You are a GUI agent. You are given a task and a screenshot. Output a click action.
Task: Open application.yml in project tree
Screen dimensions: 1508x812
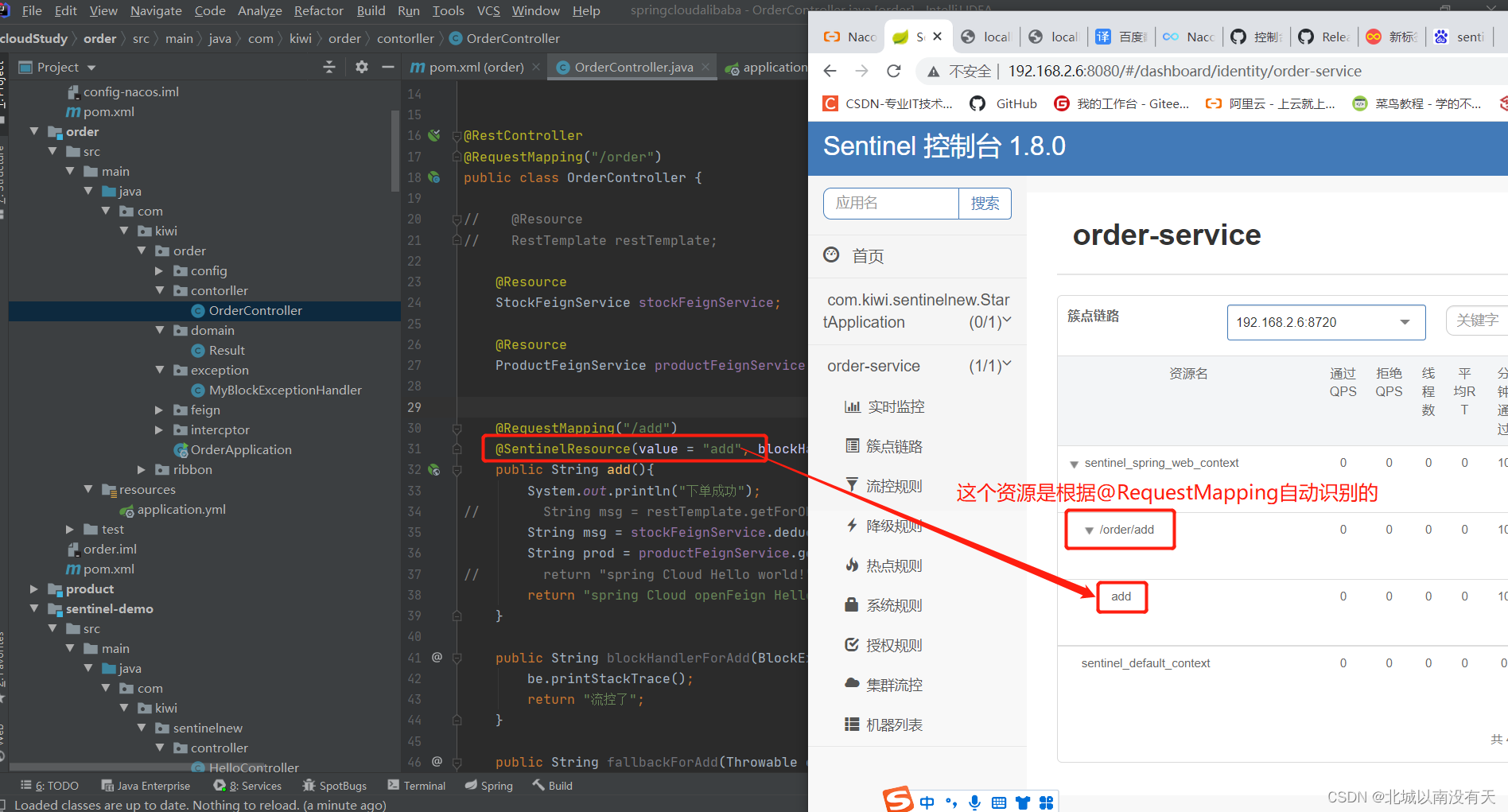181,509
